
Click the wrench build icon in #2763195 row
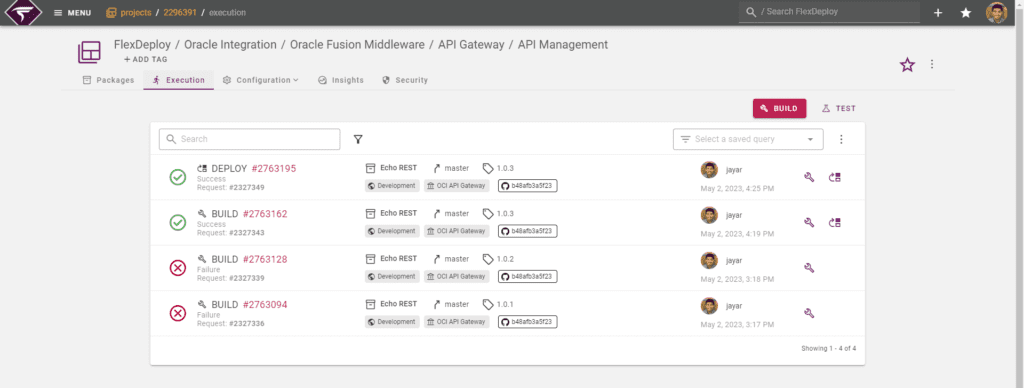click(x=809, y=177)
